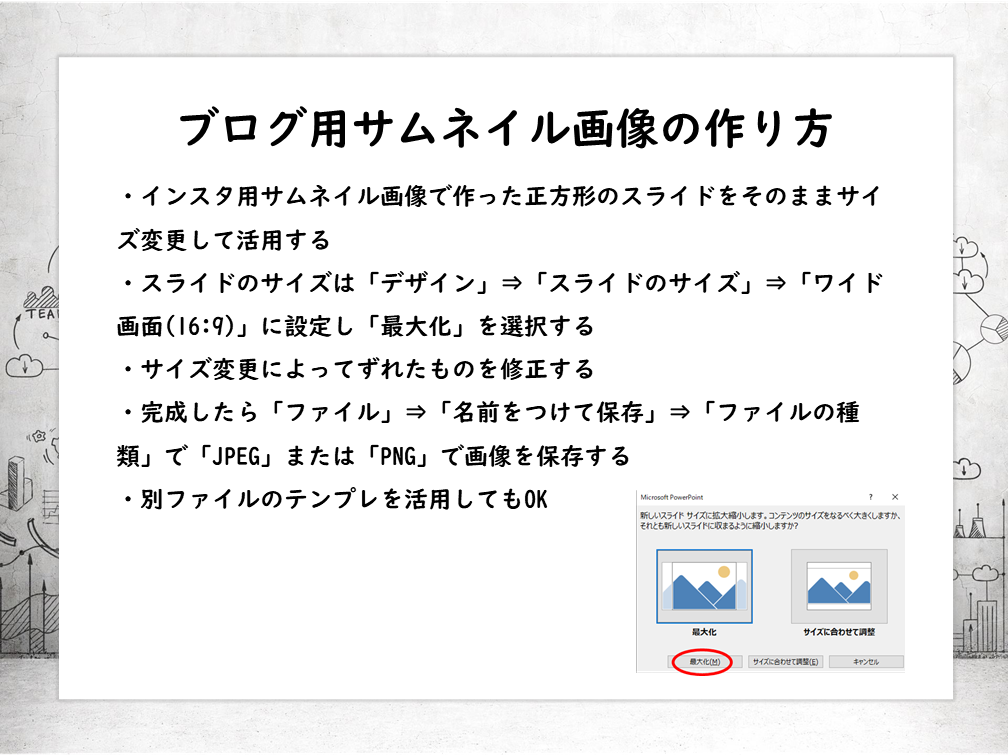
Task: Click the cloud sketch icon on the left edge
Action: pyautogui.click(x=22, y=365)
